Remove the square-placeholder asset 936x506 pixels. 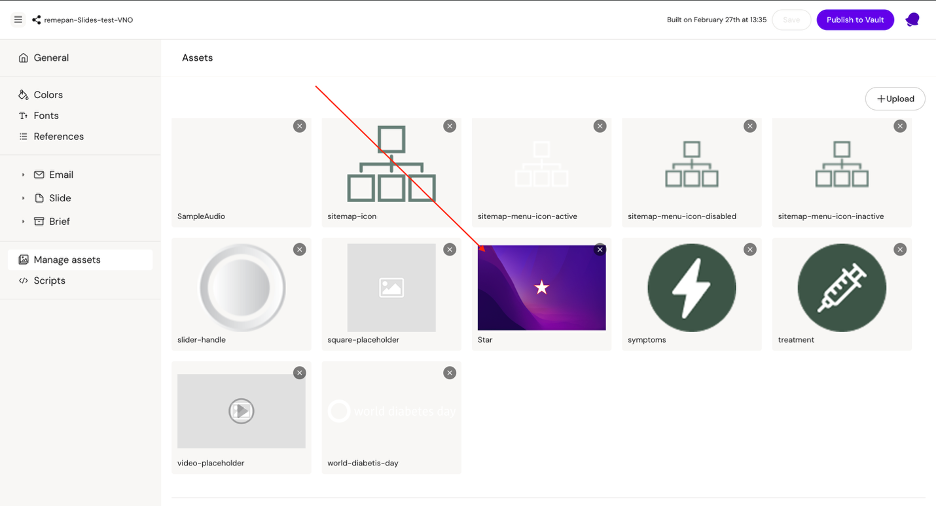coord(449,249)
